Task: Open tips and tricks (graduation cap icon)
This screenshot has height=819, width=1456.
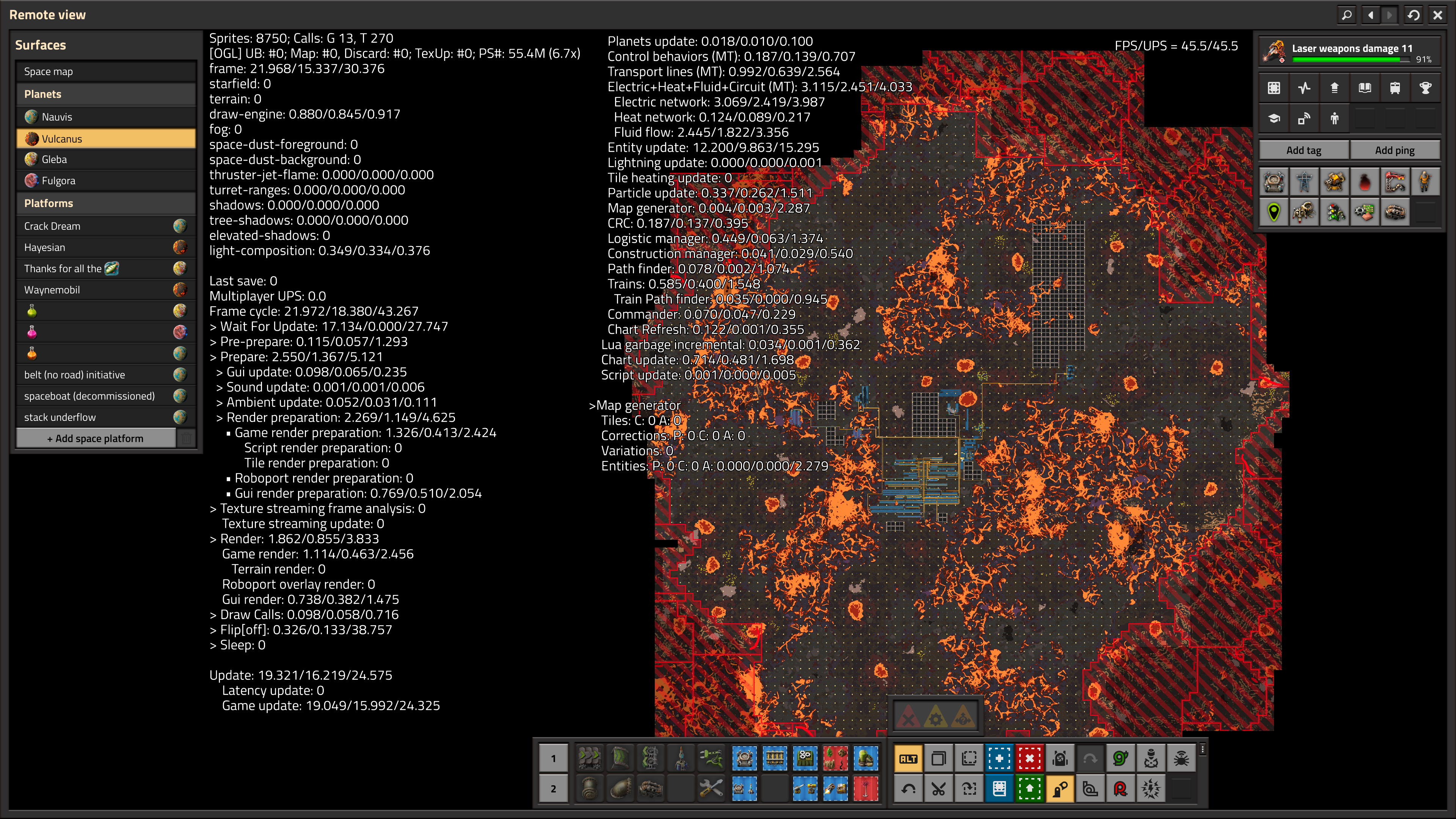Action: pos(1274,118)
